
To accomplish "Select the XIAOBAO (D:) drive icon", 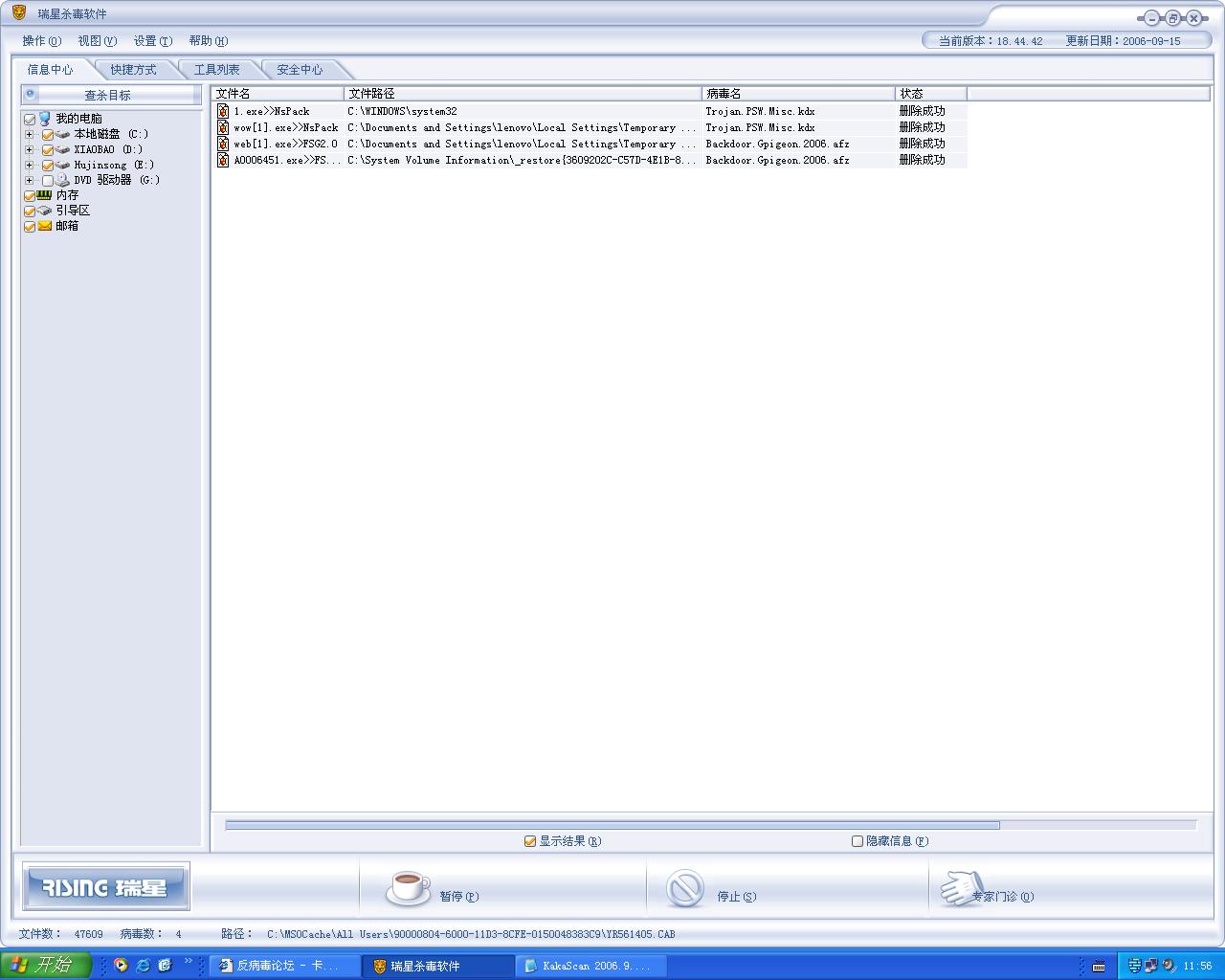I will [63, 149].
